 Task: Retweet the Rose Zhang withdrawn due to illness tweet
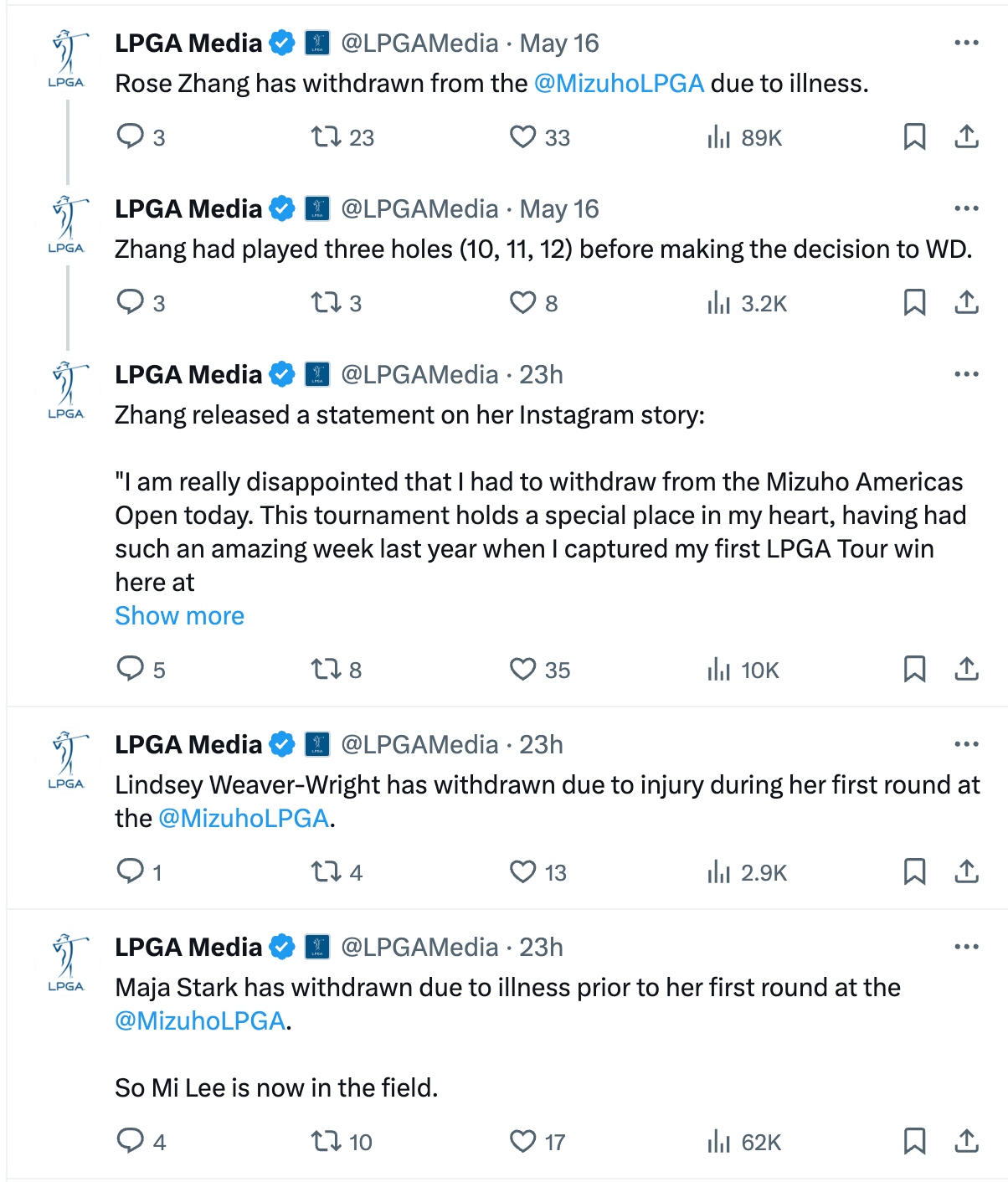tap(326, 136)
